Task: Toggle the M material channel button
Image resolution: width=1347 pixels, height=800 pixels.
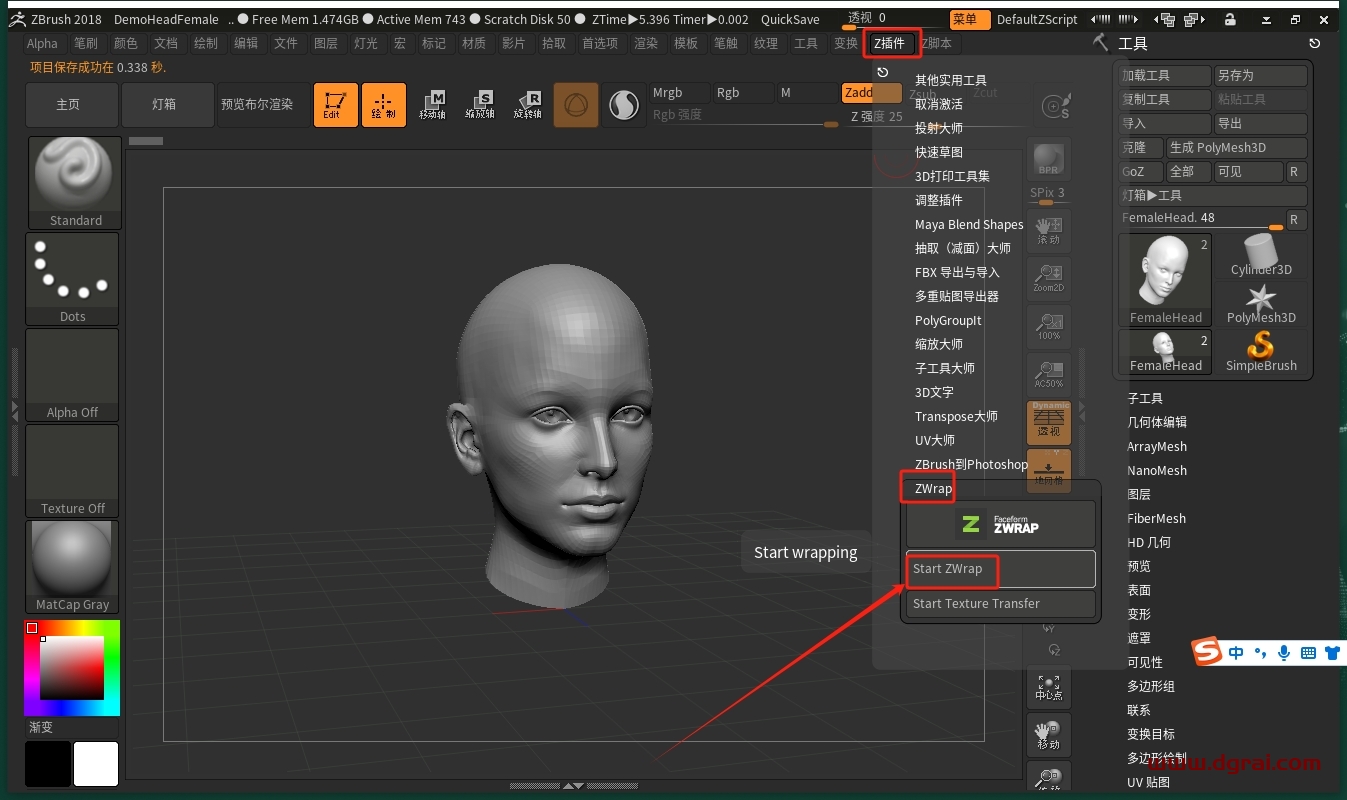Action: (806, 93)
